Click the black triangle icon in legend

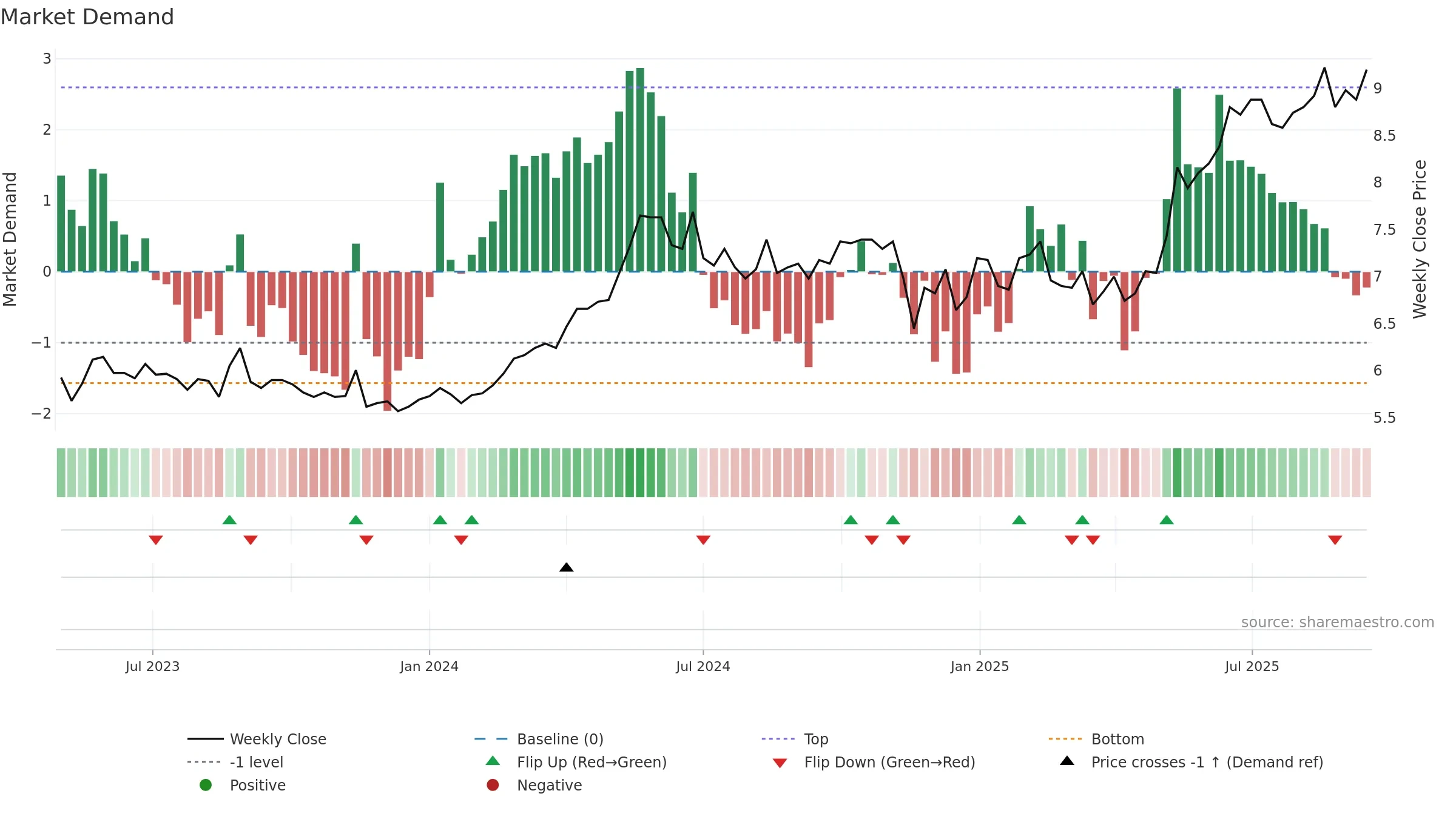click(x=1067, y=761)
